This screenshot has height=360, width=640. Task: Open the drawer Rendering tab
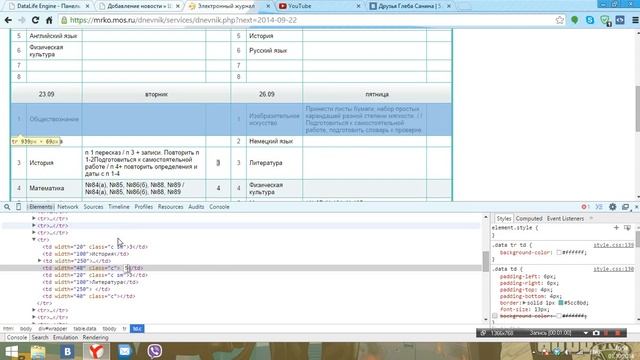[96, 338]
